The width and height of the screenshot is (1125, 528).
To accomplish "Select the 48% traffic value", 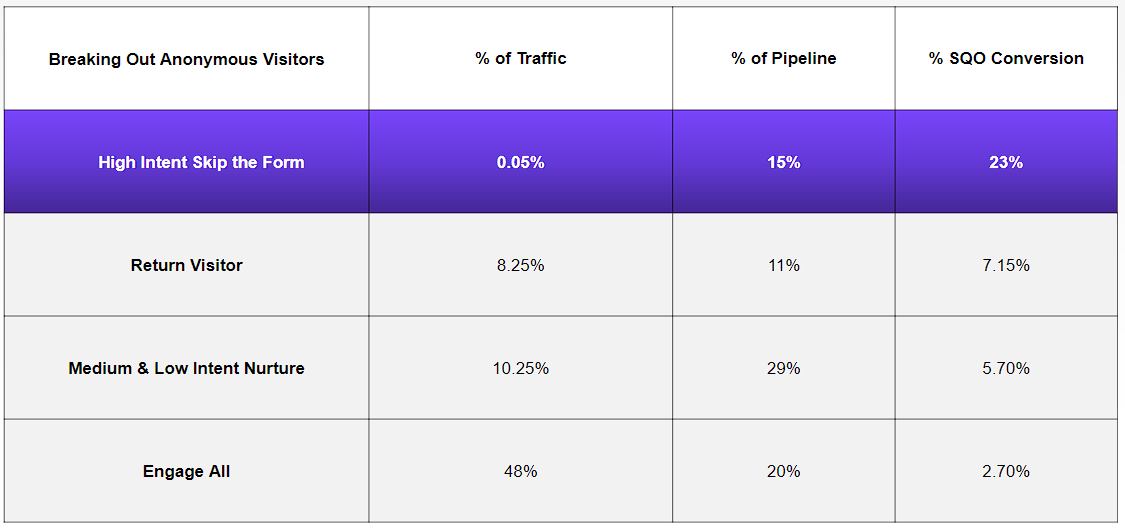I will coord(520,471).
